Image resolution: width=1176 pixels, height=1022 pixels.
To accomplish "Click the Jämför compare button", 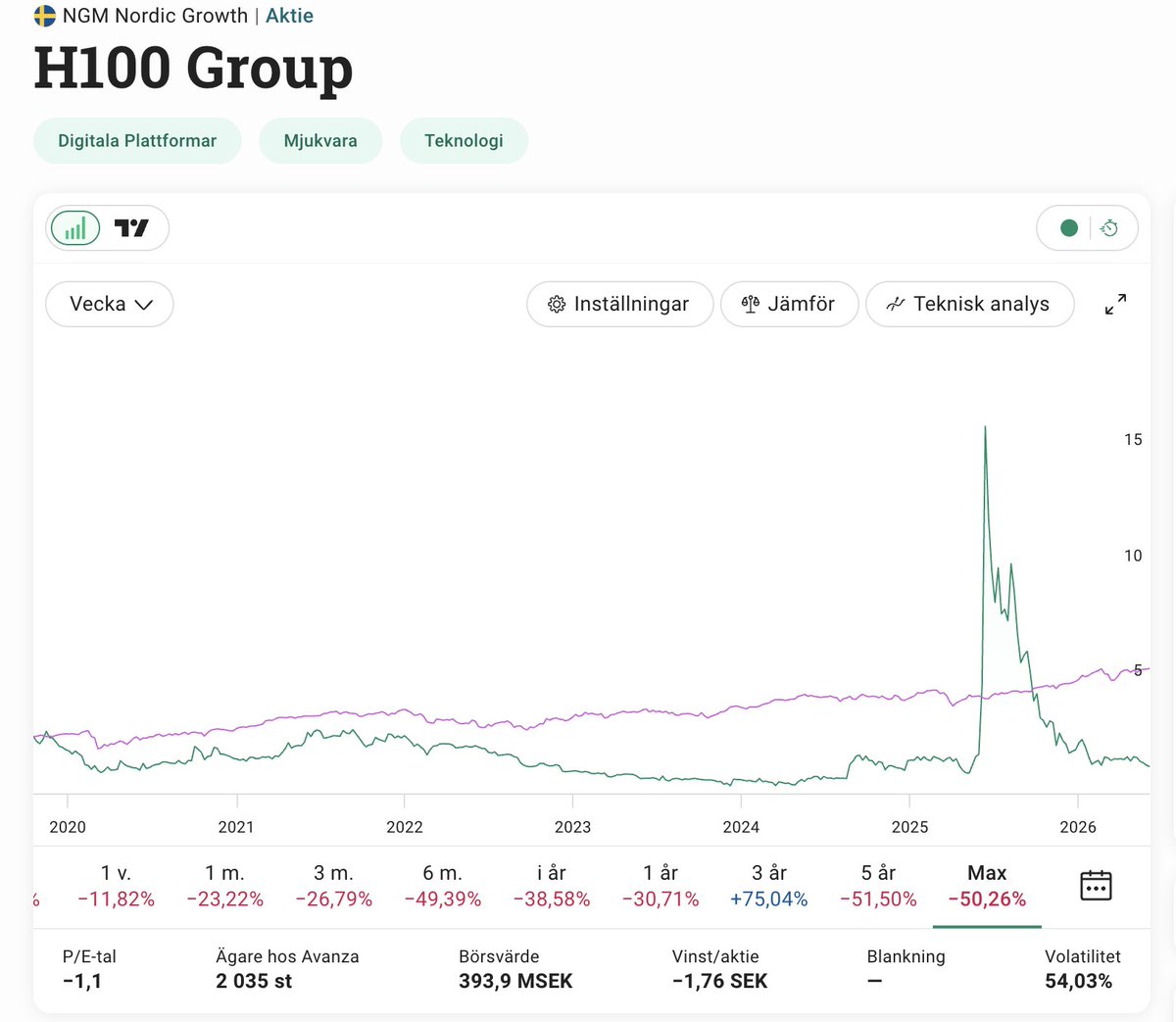I will [x=790, y=304].
